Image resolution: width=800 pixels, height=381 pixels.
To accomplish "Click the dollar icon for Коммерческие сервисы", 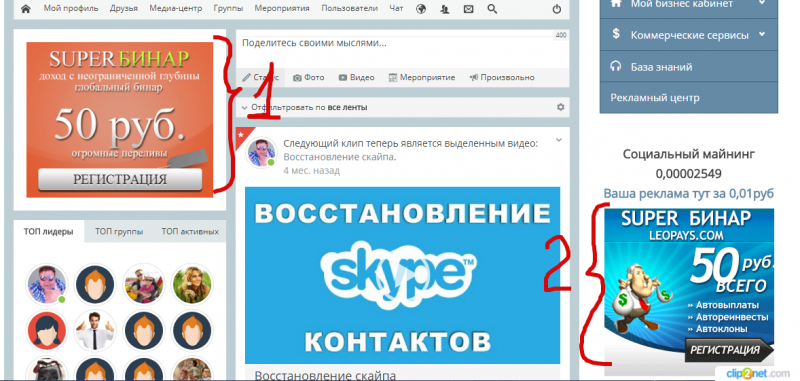I will pyautogui.click(x=616, y=34).
